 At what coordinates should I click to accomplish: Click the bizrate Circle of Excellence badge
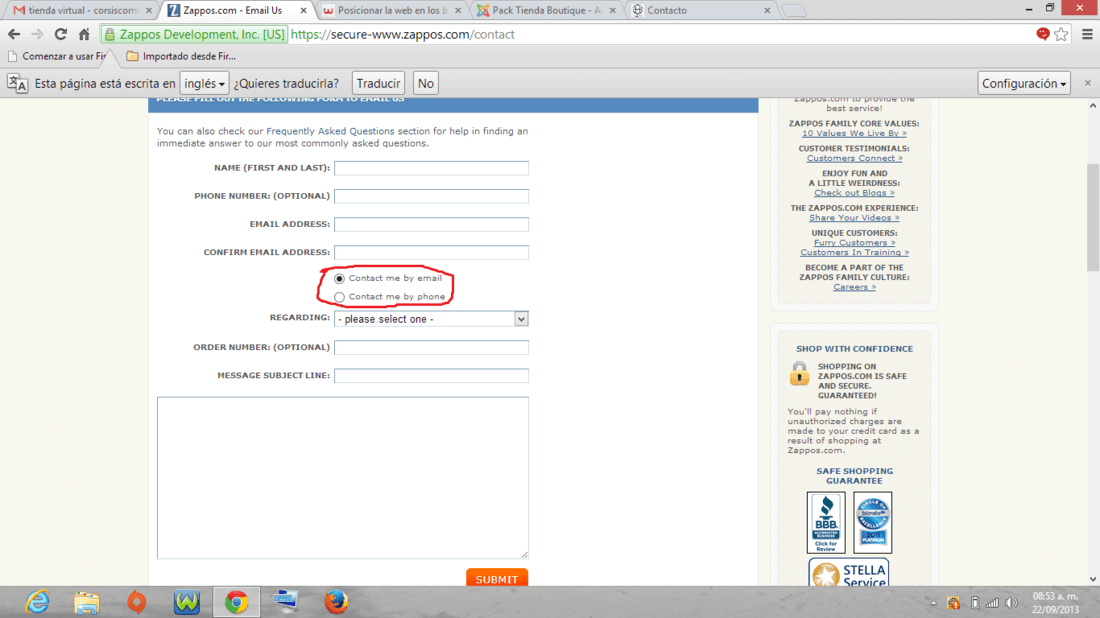(873, 522)
